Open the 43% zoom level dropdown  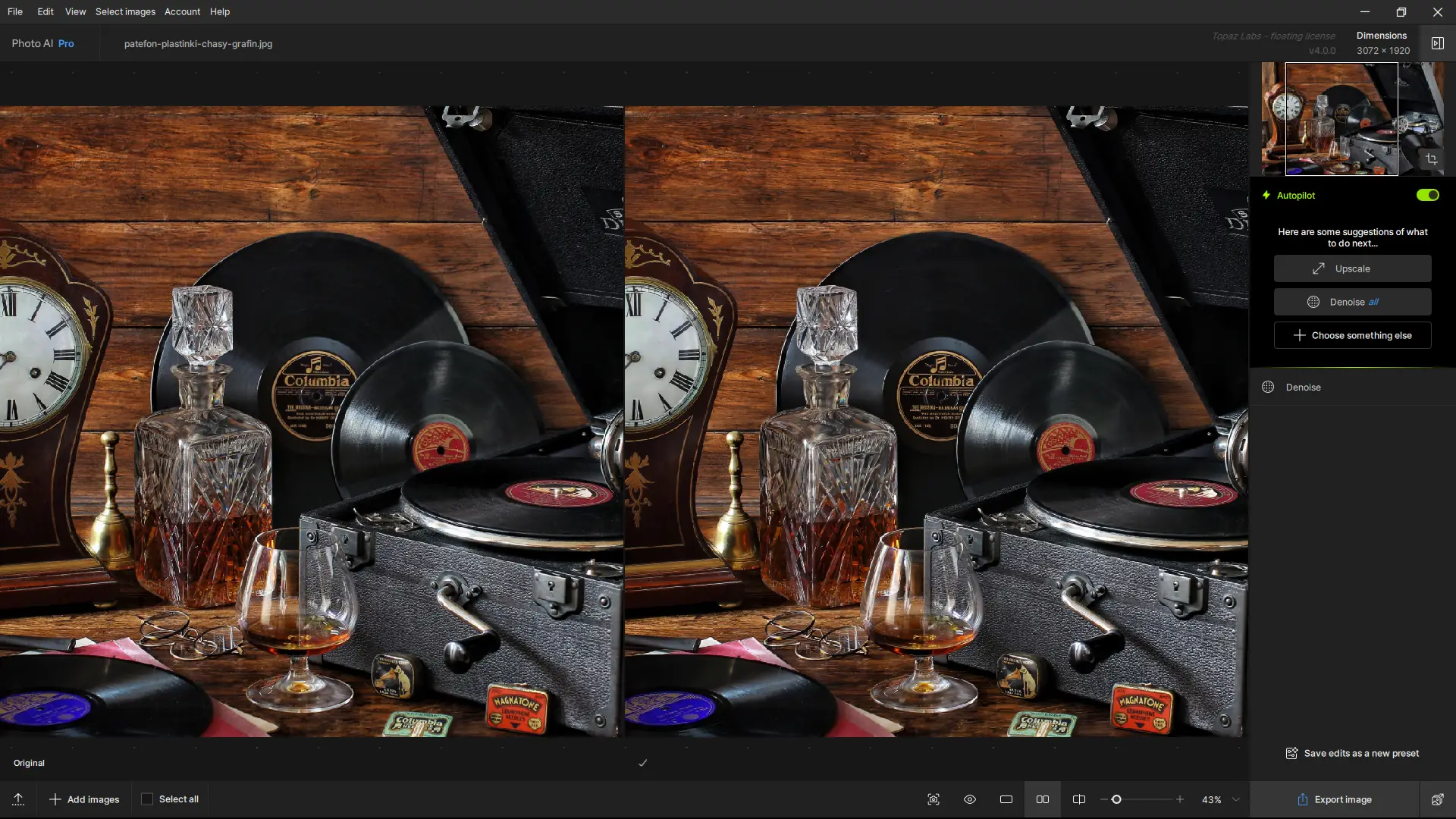pos(1236,799)
